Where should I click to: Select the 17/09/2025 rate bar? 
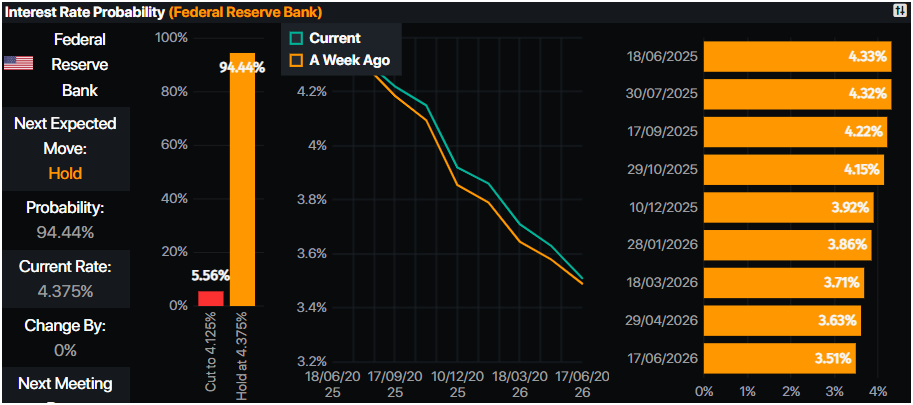tap(794, 132)
